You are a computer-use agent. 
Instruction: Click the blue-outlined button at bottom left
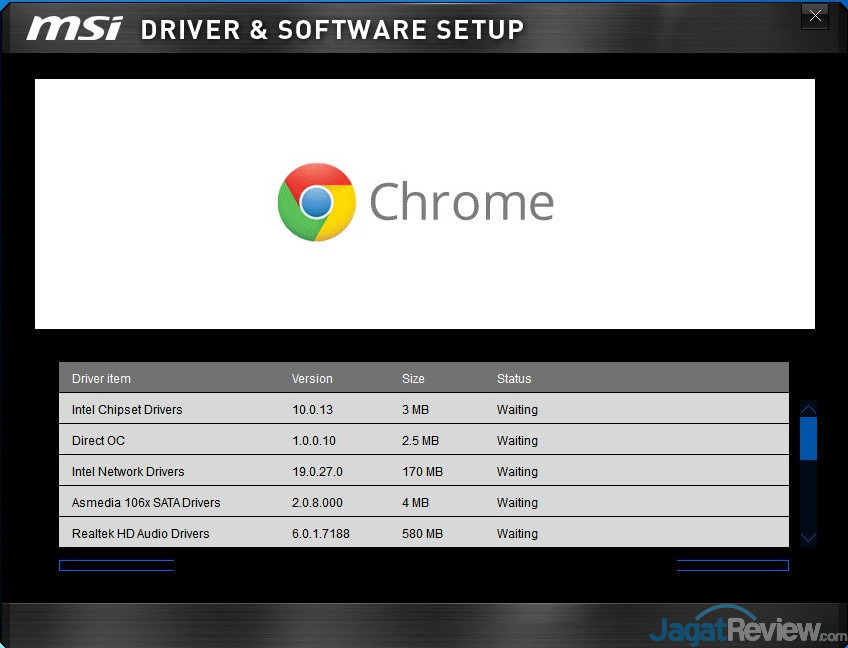click(x=117, y=565)
